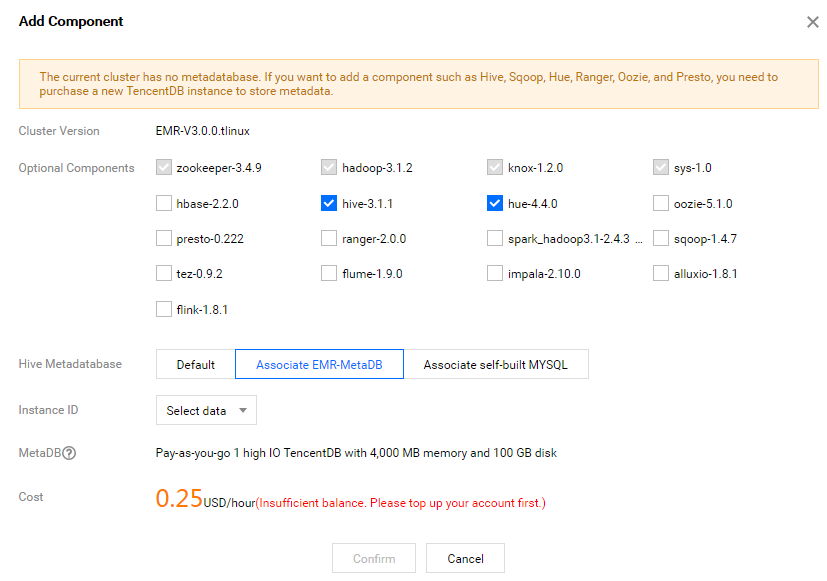Tick the alluxio-1.8.1 checkbox
Viewport: 827px width, 581px height.
click(660, 274)
